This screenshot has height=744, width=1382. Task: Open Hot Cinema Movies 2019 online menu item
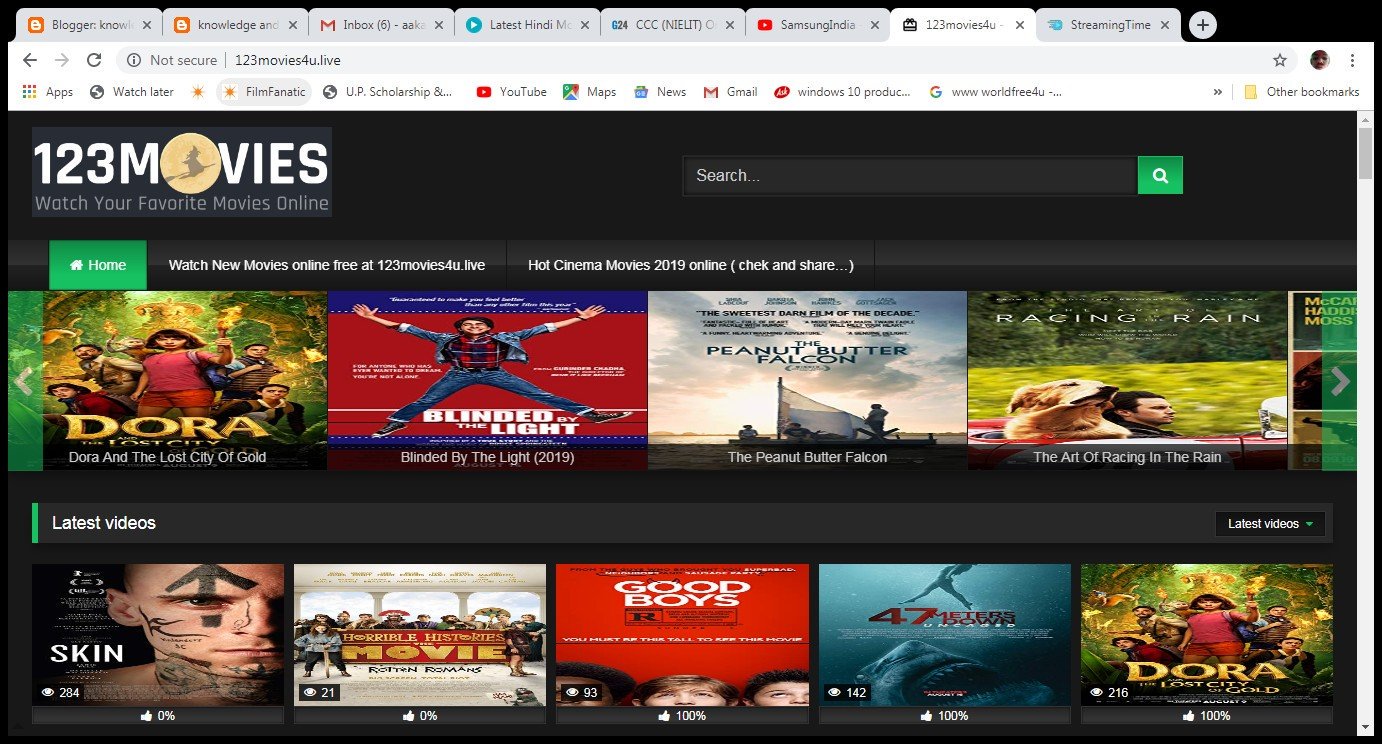(x=691, y=265)
